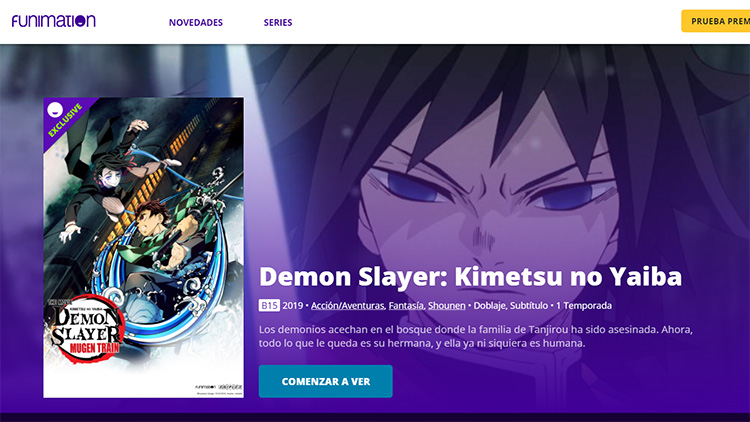Click the series synopsis paragraph
Viewport: 750px width, 422px height.
[x=476, y=336]
